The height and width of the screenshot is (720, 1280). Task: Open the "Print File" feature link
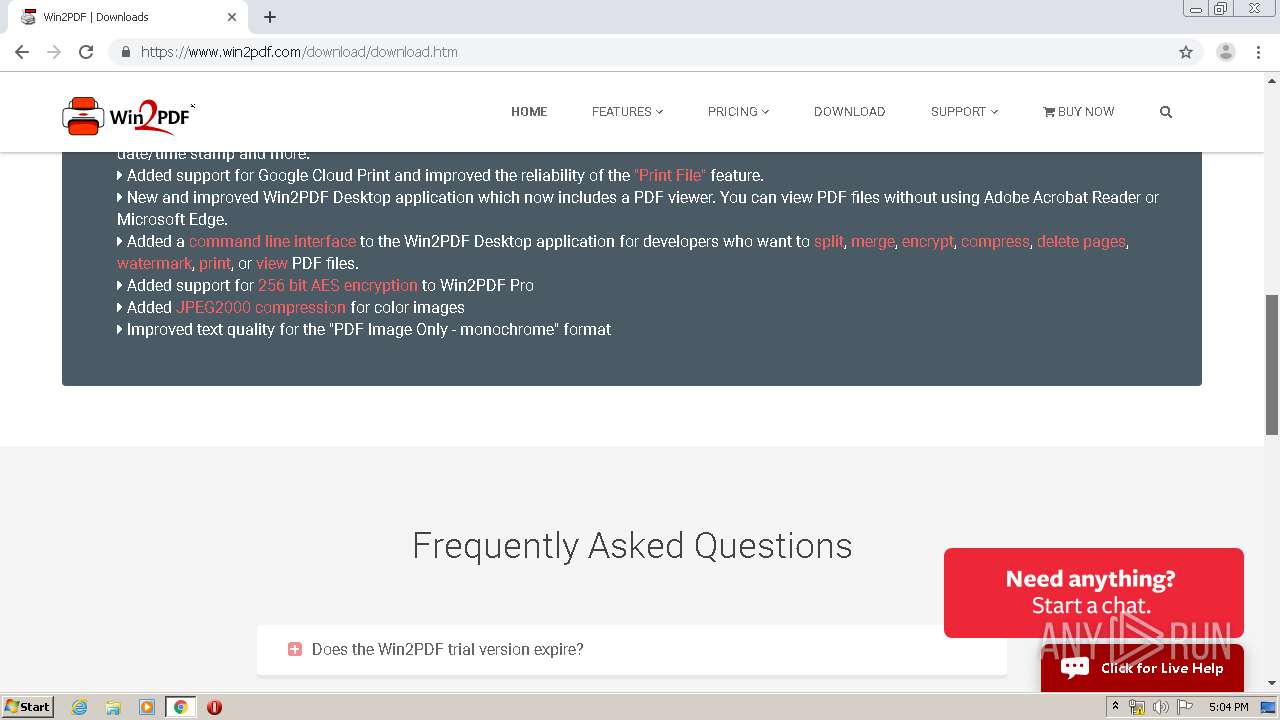(669, 175)
